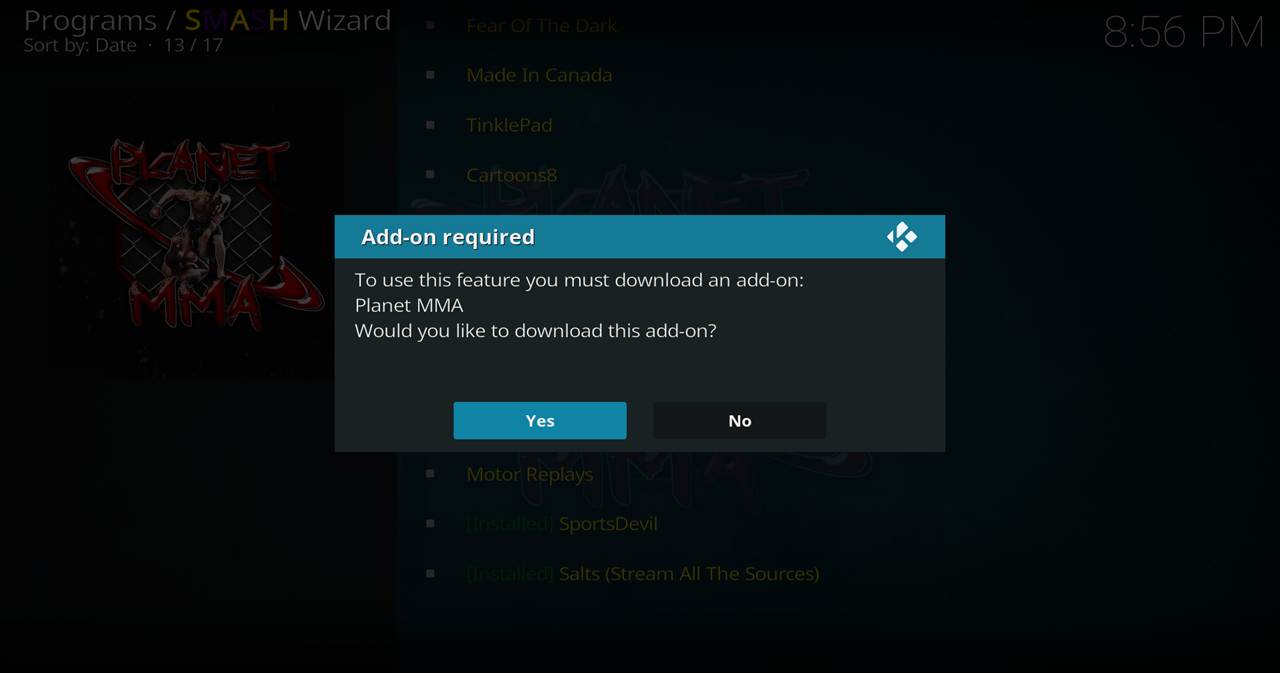This screenshot has height=673, width=1280.
Task: Click the Sort by: Date label
Action: (x=80, y=46)
